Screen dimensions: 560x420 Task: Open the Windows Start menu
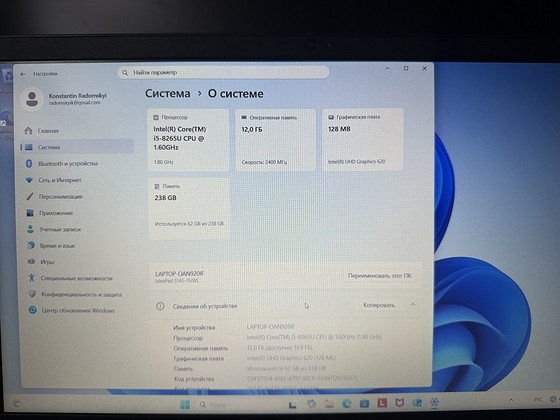click(x=185, y=405)
